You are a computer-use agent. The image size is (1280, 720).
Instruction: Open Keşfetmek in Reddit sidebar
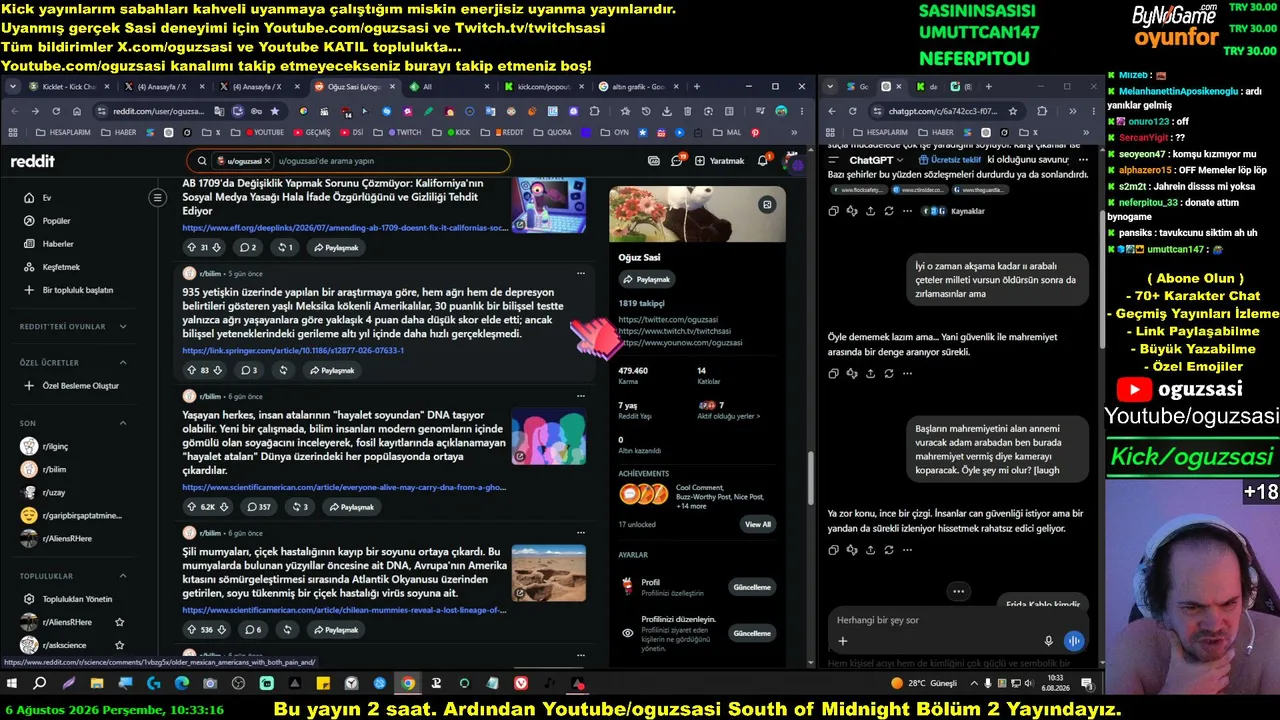click(61, 267)
